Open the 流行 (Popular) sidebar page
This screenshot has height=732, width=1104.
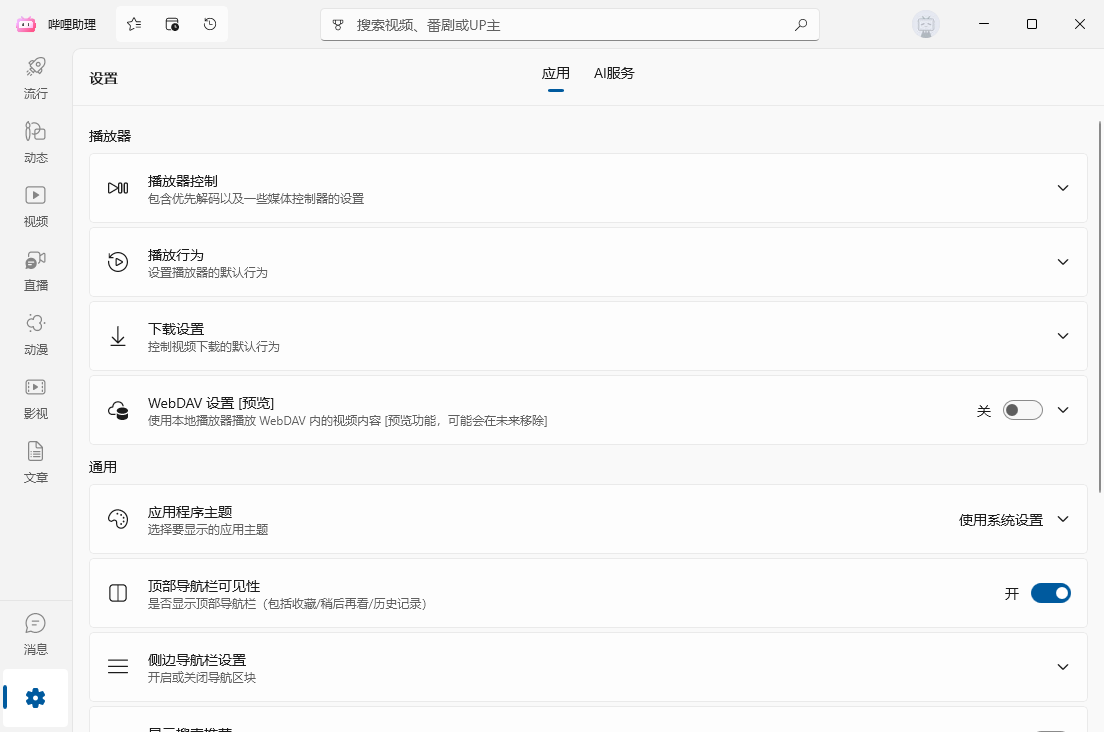tap(36, 78)
